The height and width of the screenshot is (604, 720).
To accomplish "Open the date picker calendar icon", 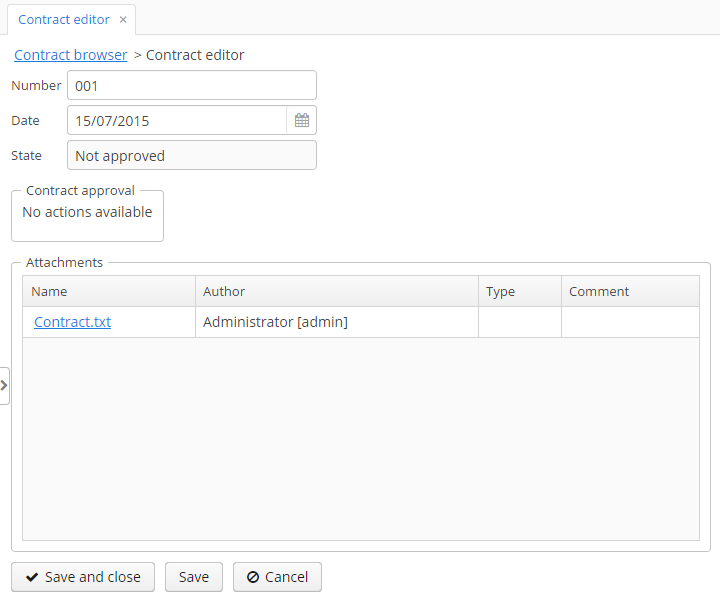I will [302, 121].
